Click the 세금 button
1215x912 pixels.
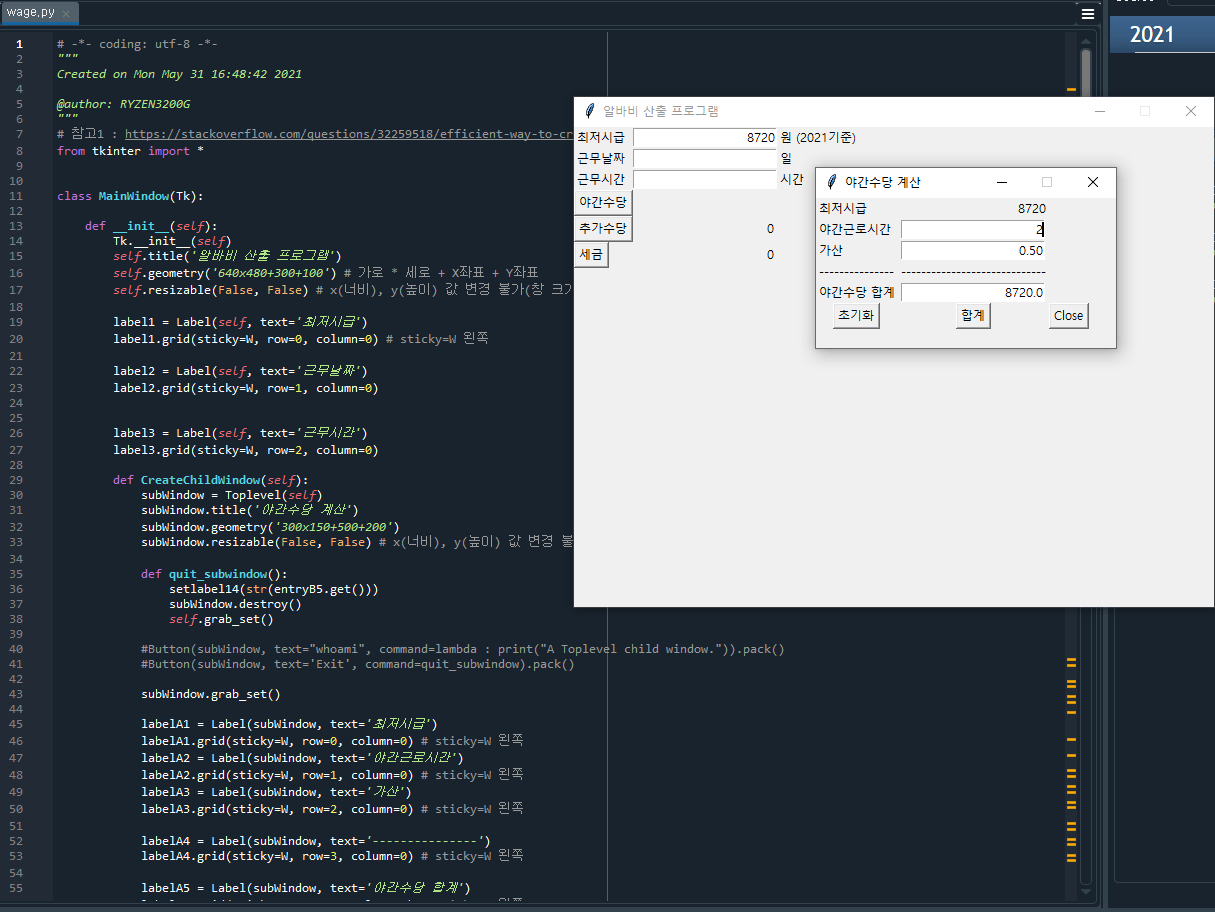coord(591,255)
